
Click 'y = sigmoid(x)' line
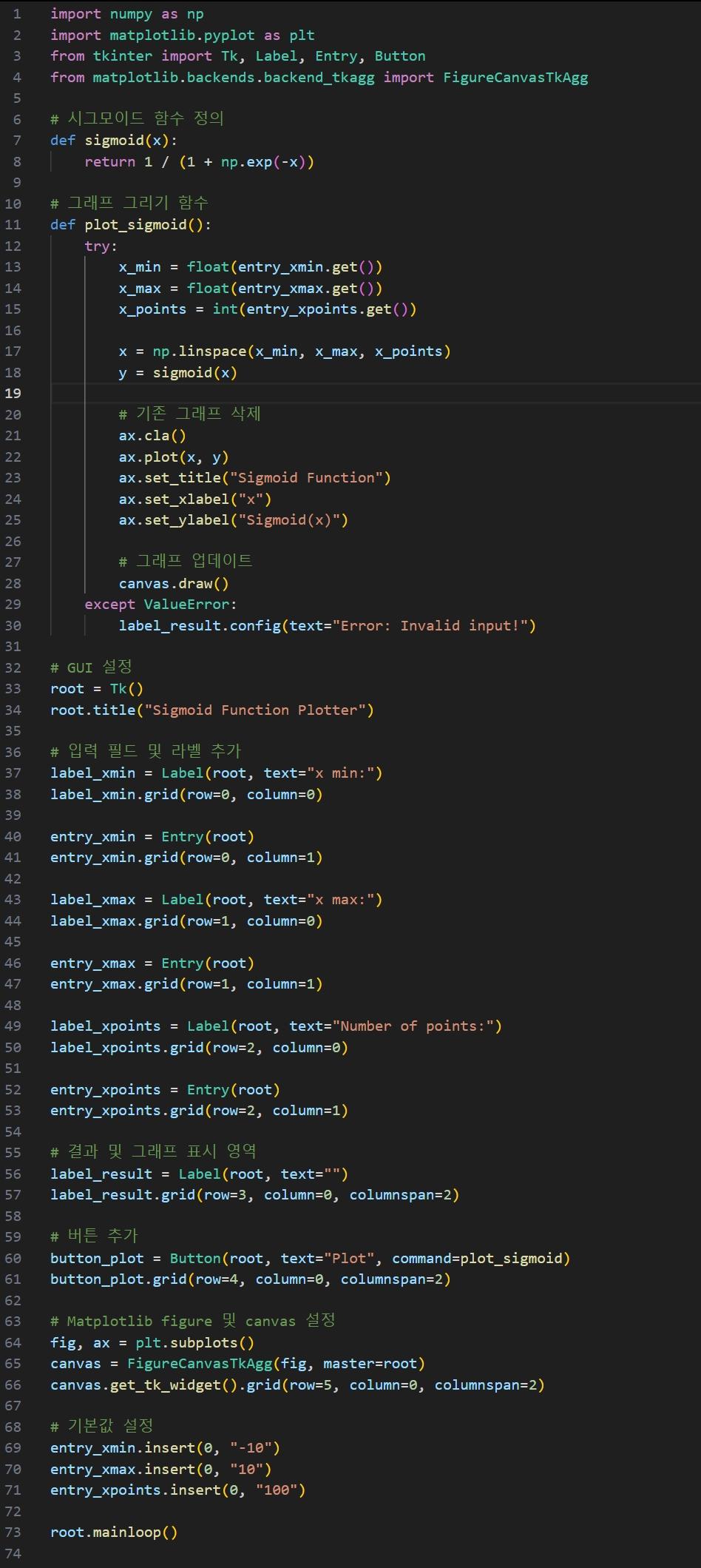pyautogui.click(x=178, y=372)
